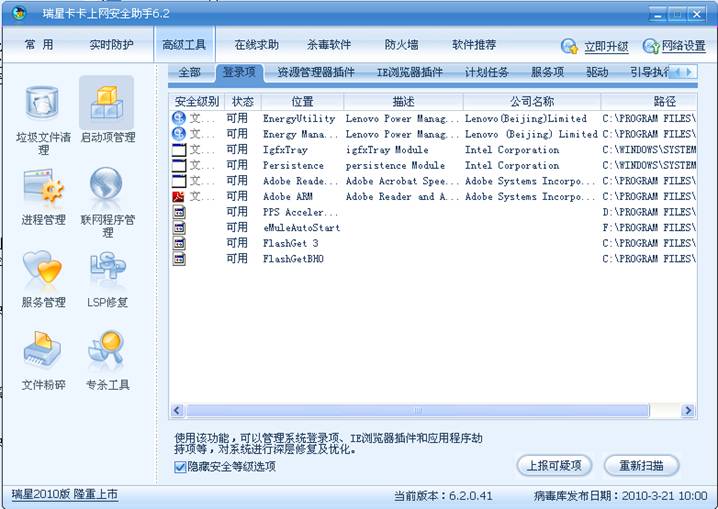Open the 网络设置 link

tap(684, 46)
